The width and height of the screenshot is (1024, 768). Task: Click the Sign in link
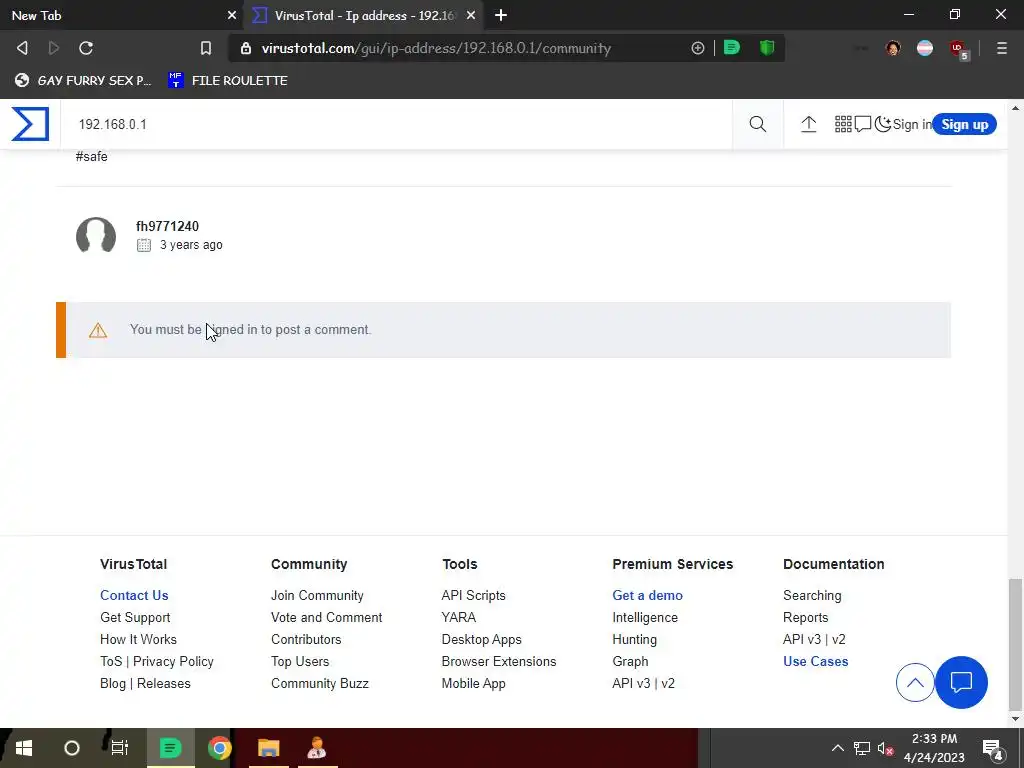(x=912, y=124)
